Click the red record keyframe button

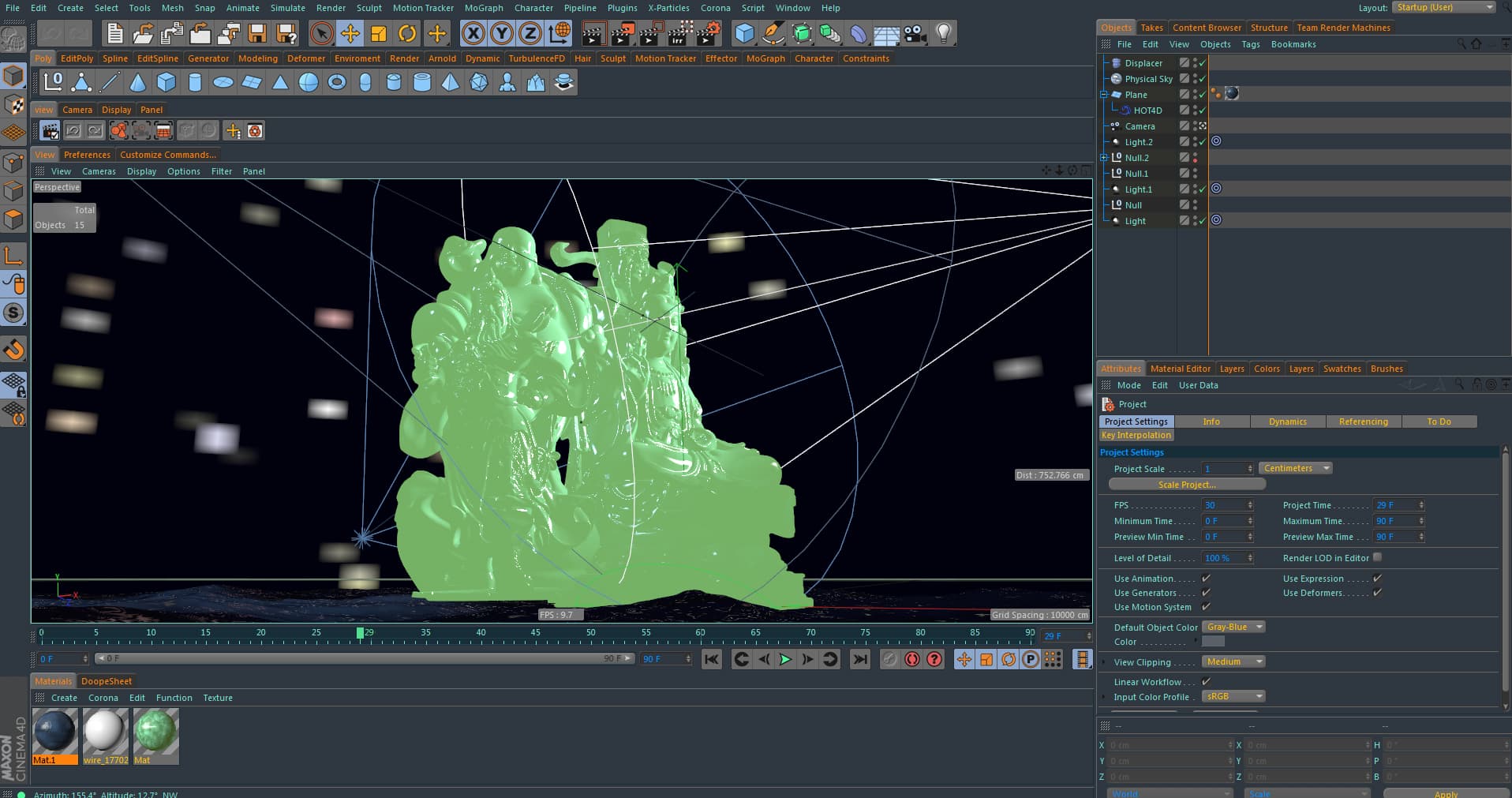912,659
